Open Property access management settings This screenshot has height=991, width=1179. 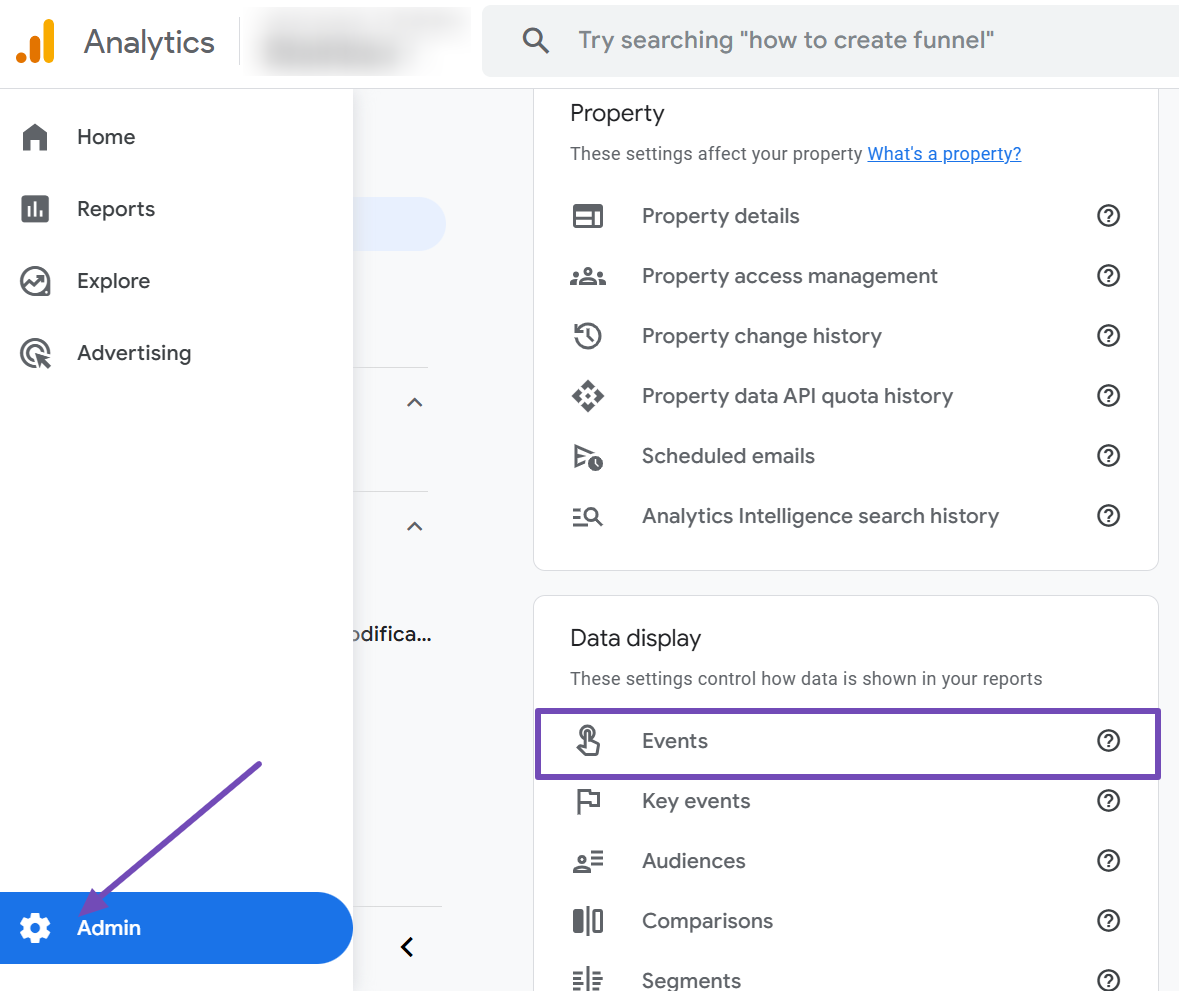pyautogui.click(x=789, y=276)
